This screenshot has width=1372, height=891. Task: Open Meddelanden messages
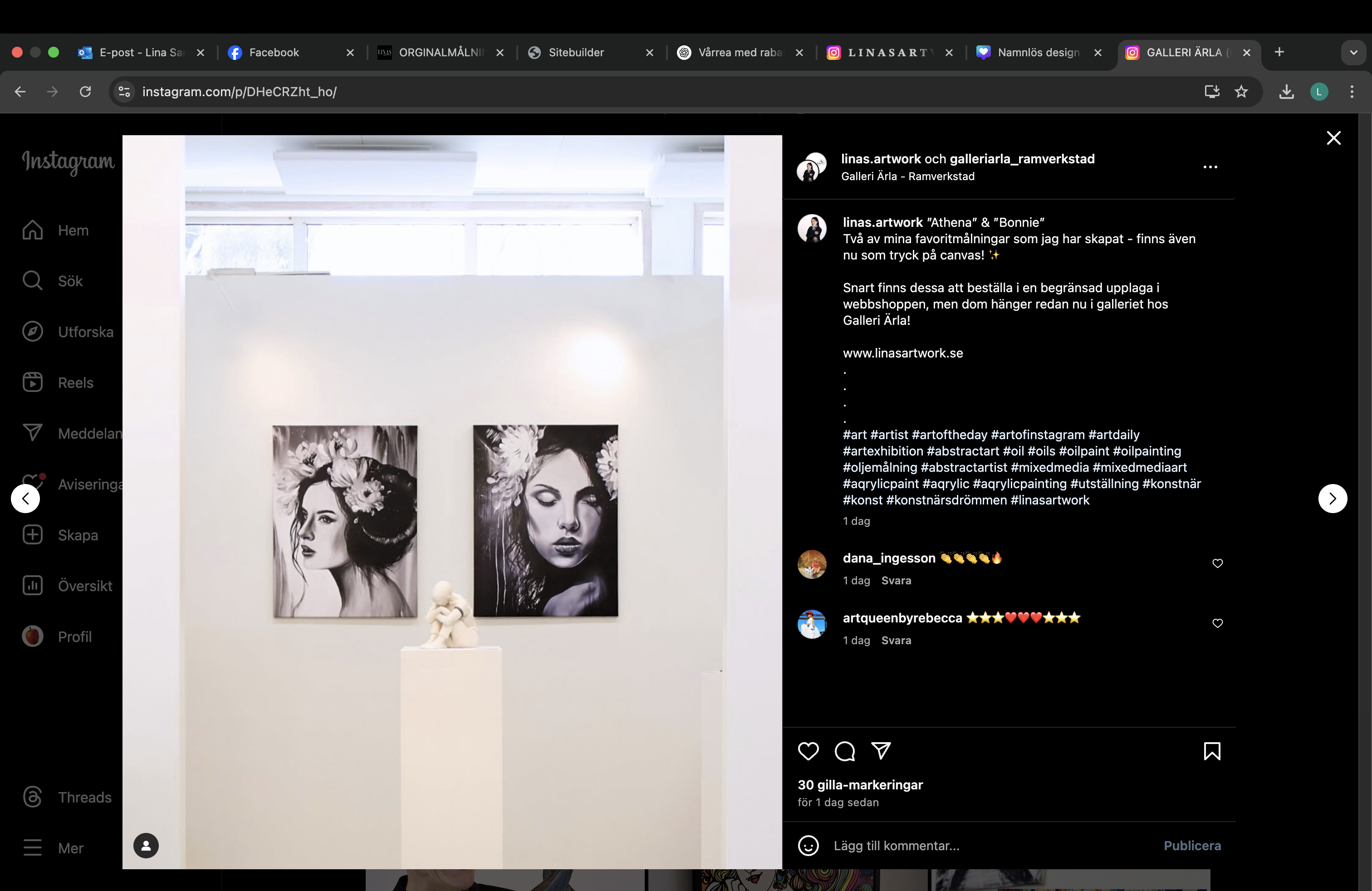pos(72,433)
